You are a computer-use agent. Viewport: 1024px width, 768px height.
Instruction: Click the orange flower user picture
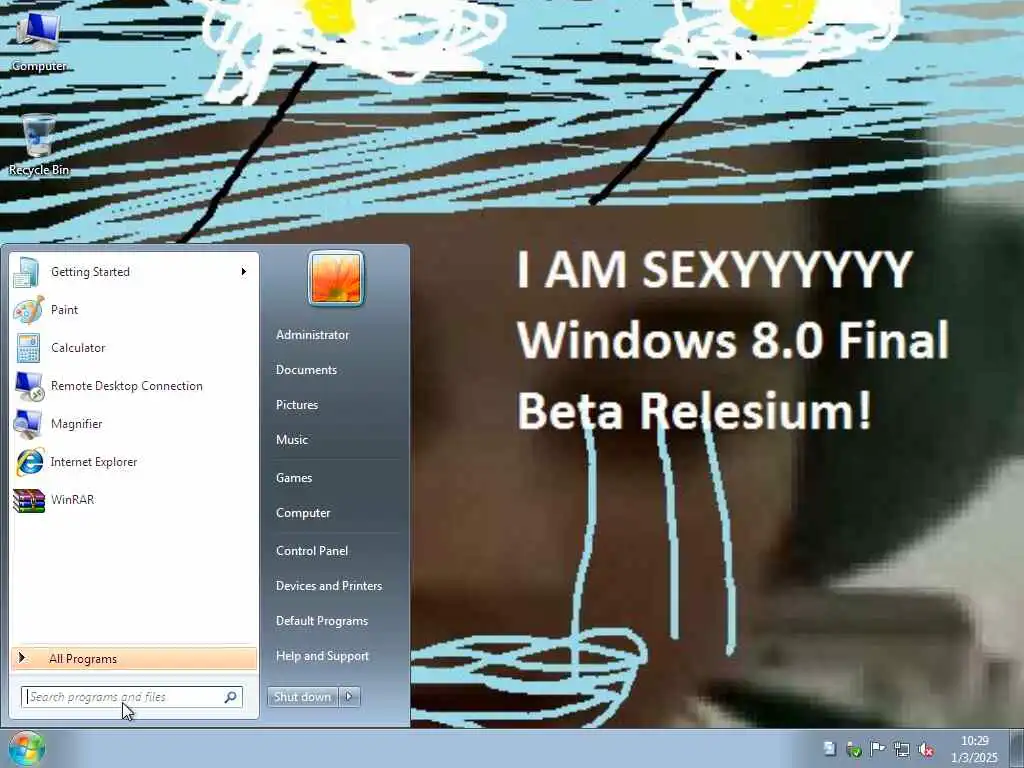pyautogui.click(x=336, y=278)
